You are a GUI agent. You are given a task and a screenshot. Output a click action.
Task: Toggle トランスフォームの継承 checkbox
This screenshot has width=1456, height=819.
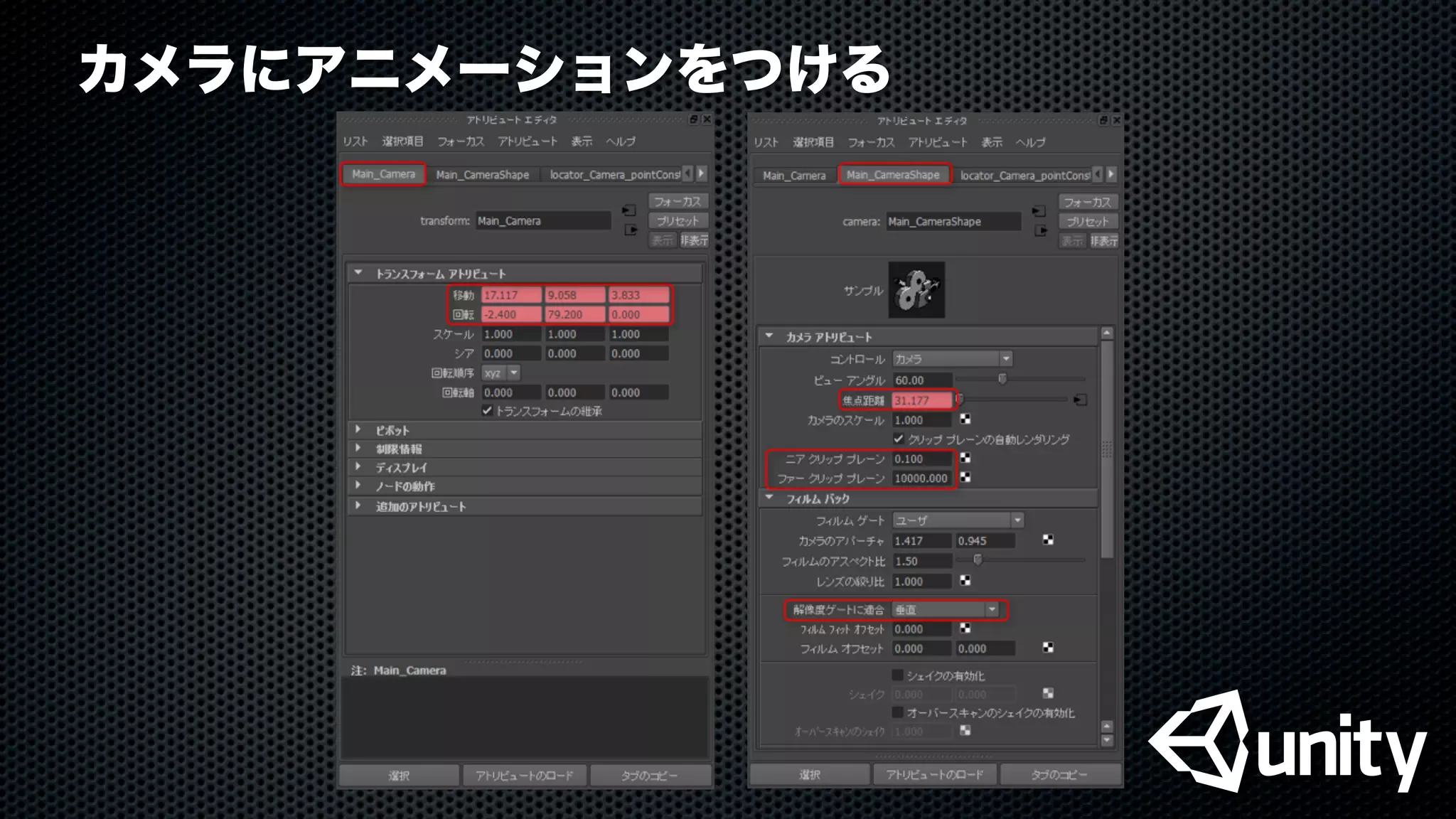(x=487, y=411)
